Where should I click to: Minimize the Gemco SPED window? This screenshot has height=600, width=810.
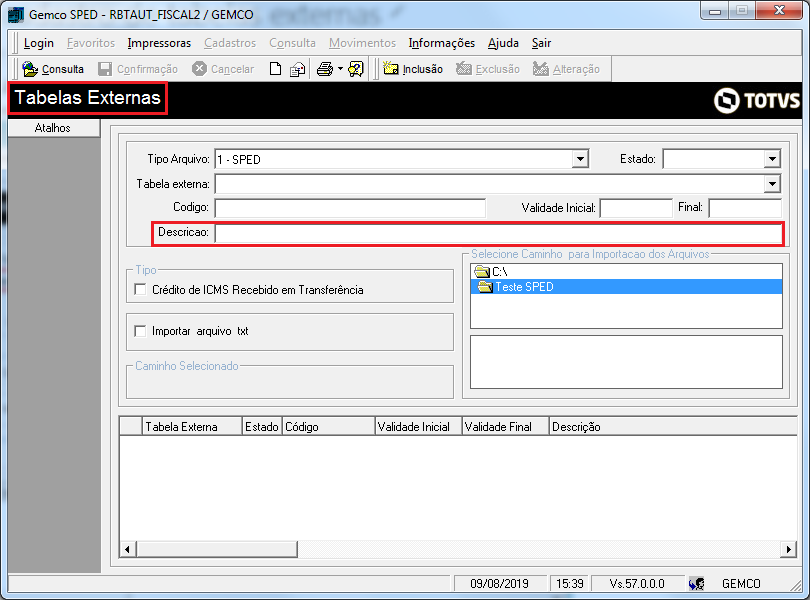point(715,11)
